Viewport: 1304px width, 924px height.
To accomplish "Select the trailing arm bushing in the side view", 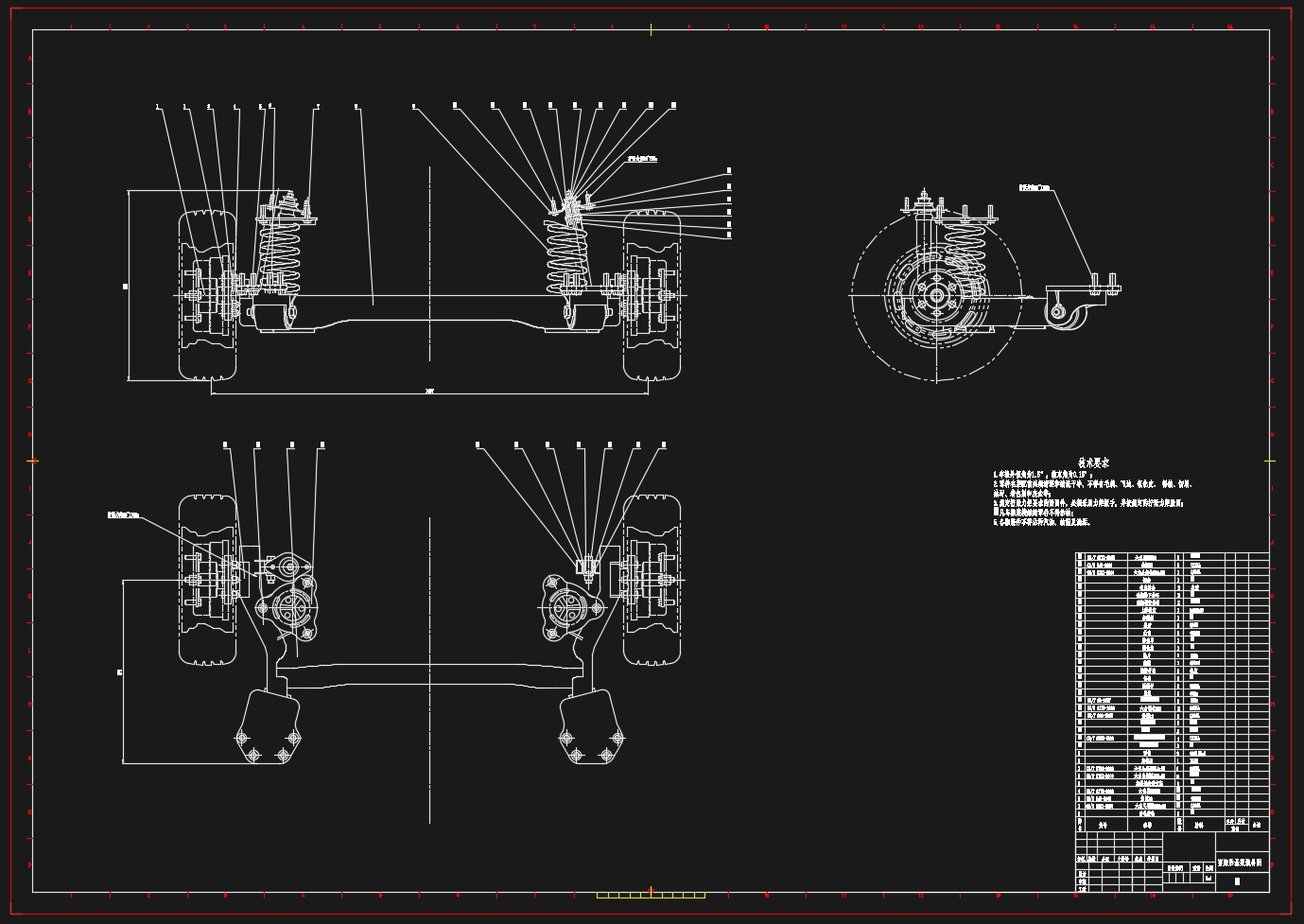I will (x=1057, y=311).
